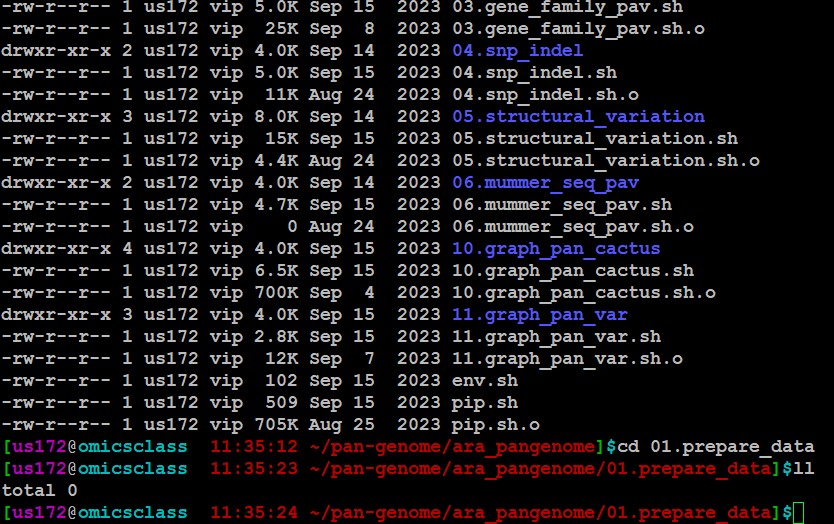Select the 04.snp_indel.sh script file name
This screenshot has height=524, width=834.
point(534,72)
